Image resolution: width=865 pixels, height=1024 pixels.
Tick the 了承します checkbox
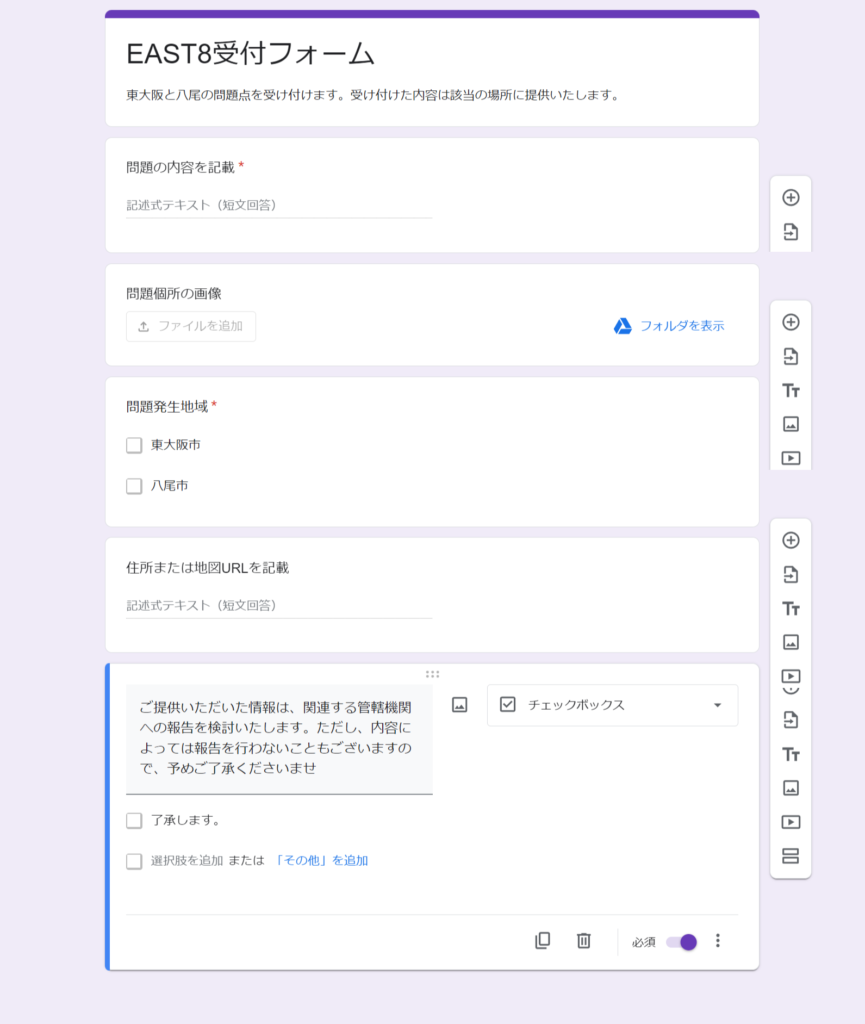coord(134,821)
